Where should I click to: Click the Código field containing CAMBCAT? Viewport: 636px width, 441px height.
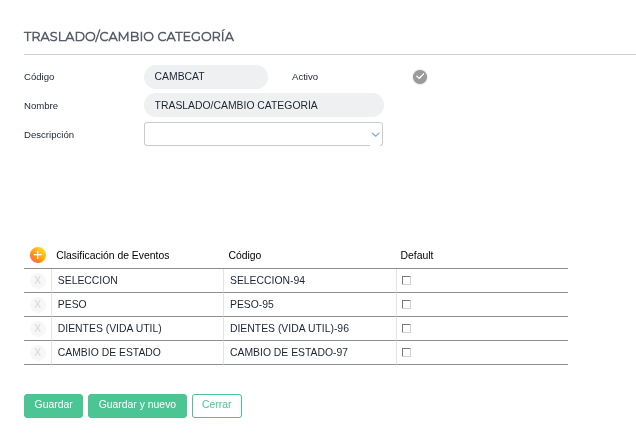click(206, 77)
